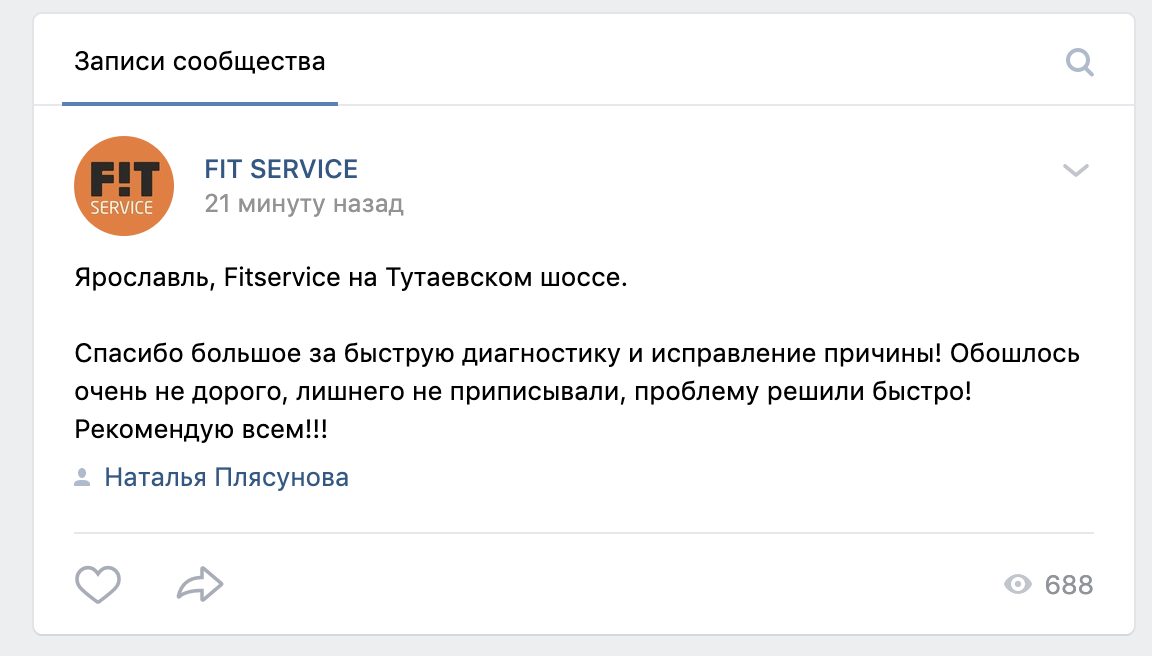
Task: Share the post using the arrow icon
Action: pyautogui.click(x=200, y=585)
